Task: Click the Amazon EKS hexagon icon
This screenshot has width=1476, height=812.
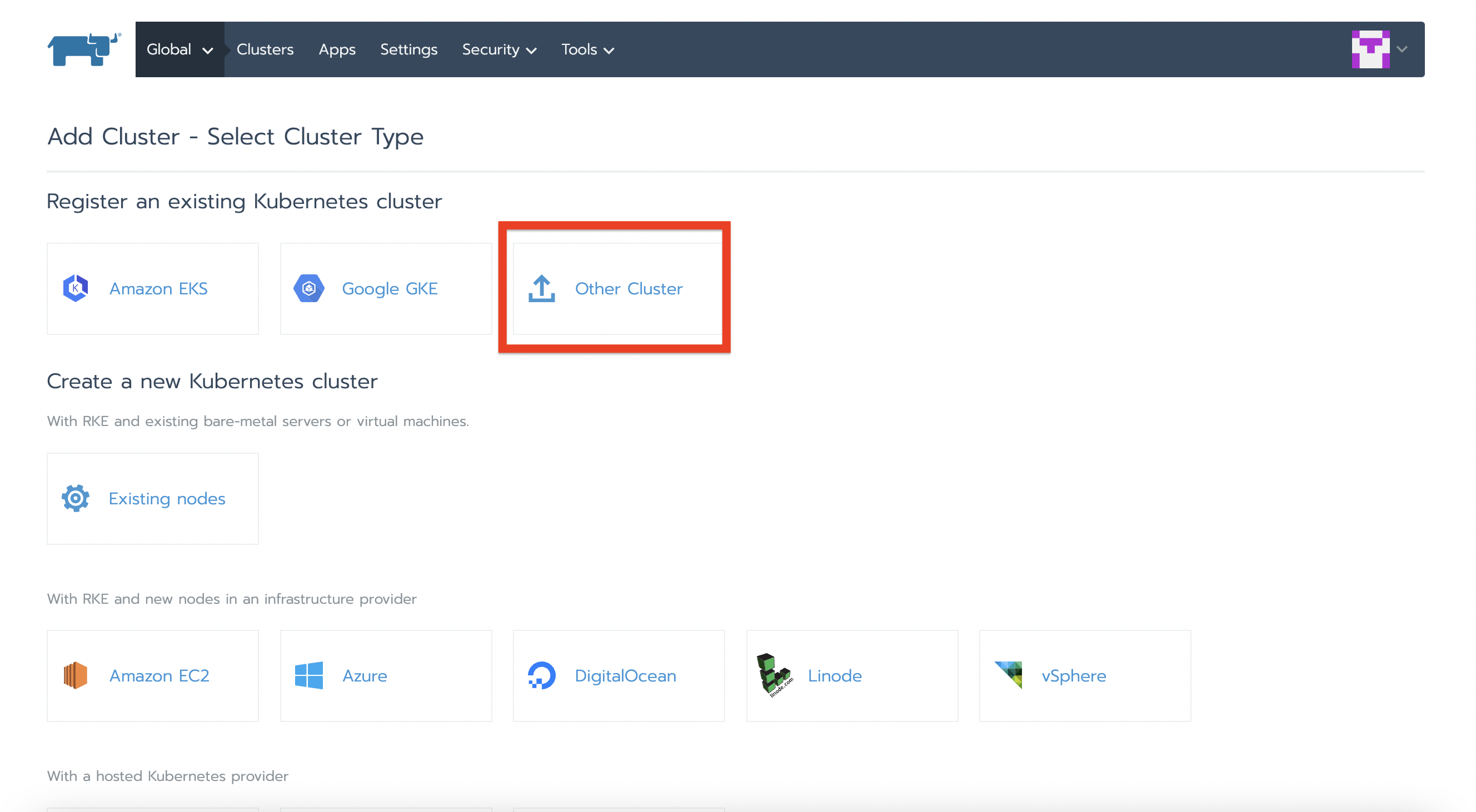Action: (76, 288)
